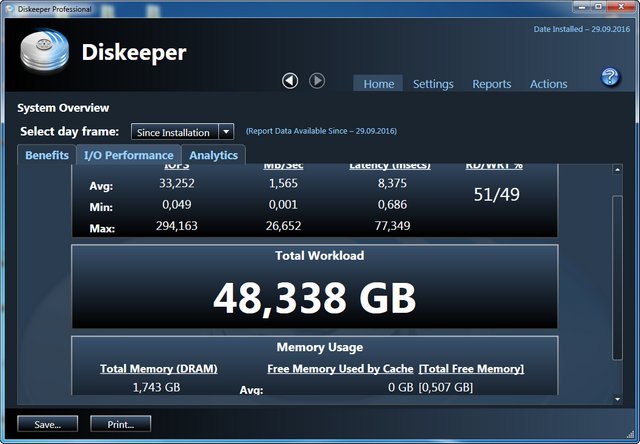Go to the Home menu

(x=378, y=84)
